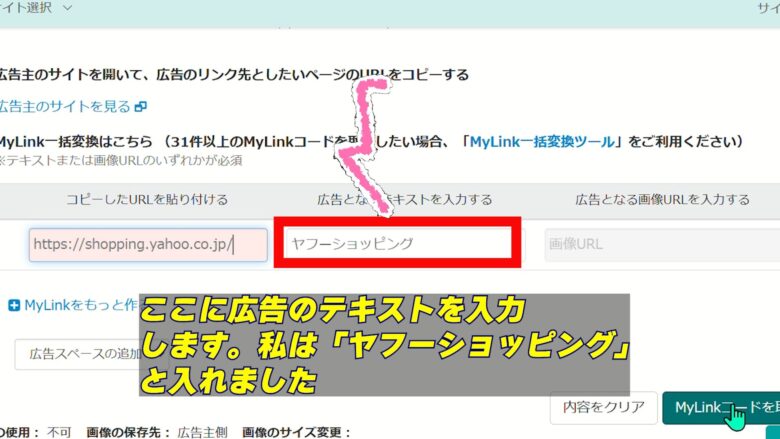This screenshot has height=439, width=780.
Task: Open the 広告スペースの追加 dropdown
Action: pos(75,354)
